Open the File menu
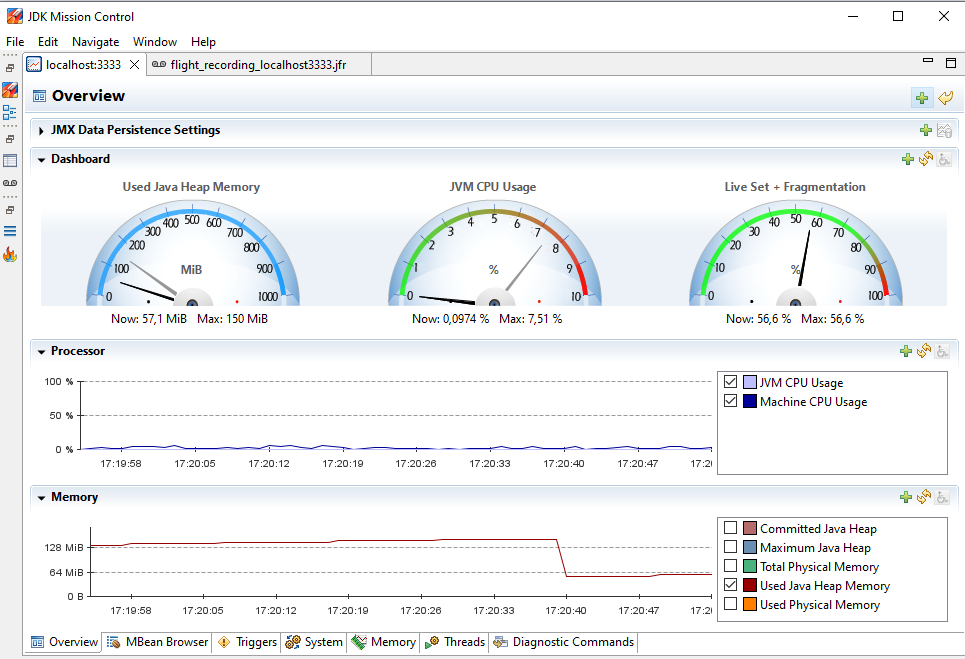The height and width of the screenshot is (659, 965). coord(15,42)
